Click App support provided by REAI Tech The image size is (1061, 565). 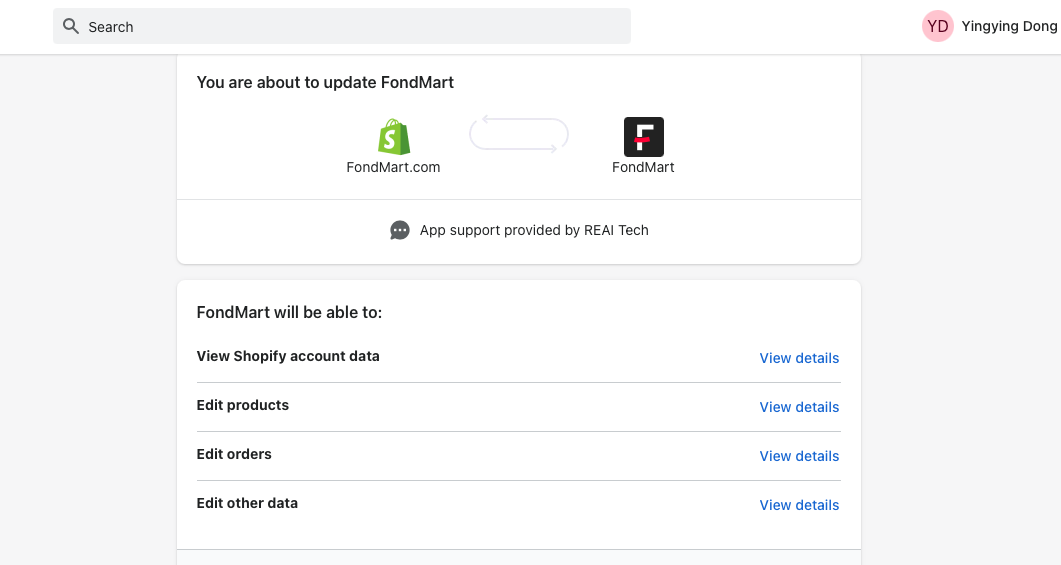[x=534, y=230]
